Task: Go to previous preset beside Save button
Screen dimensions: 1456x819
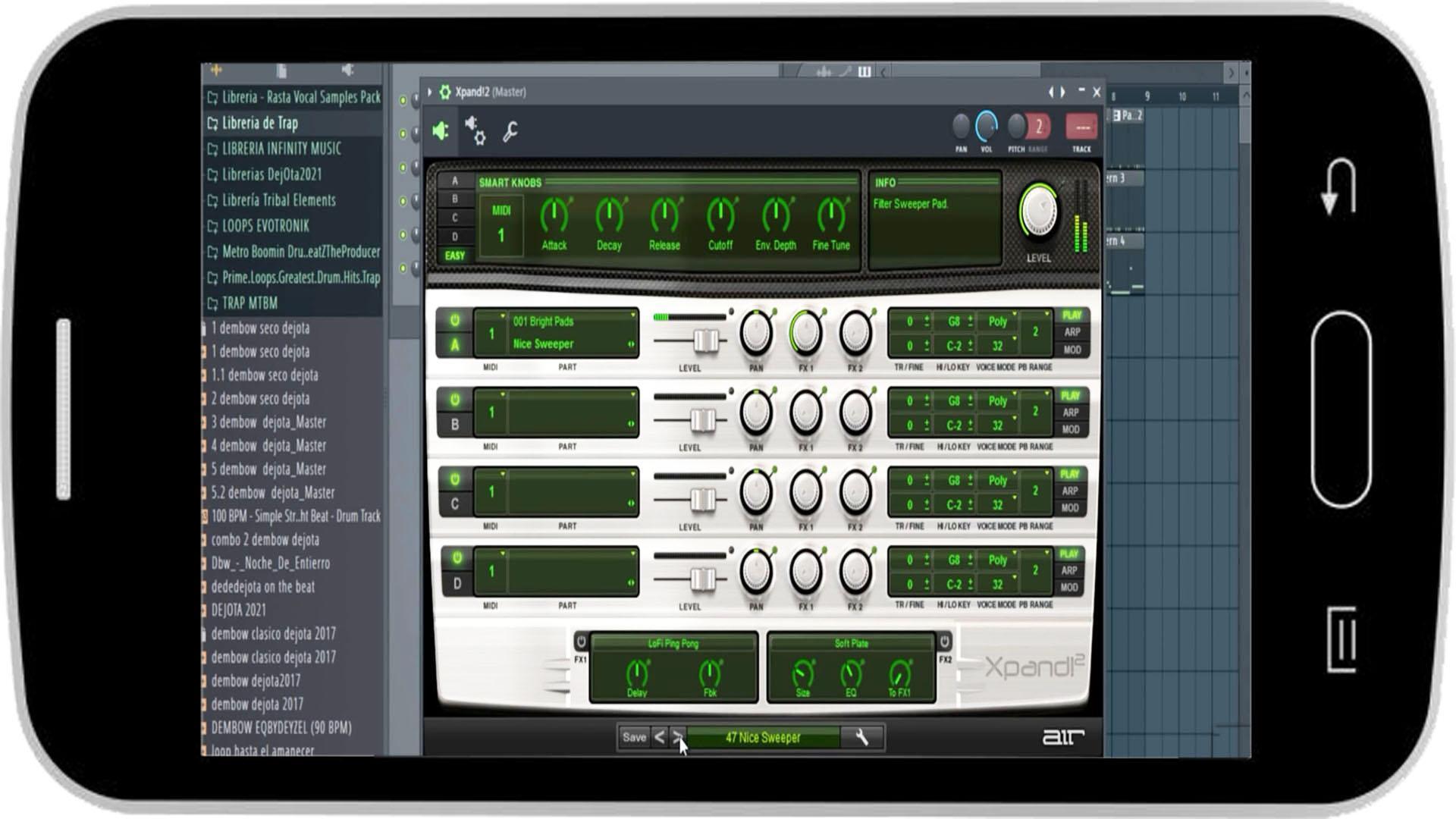Action: coord(660,737)
